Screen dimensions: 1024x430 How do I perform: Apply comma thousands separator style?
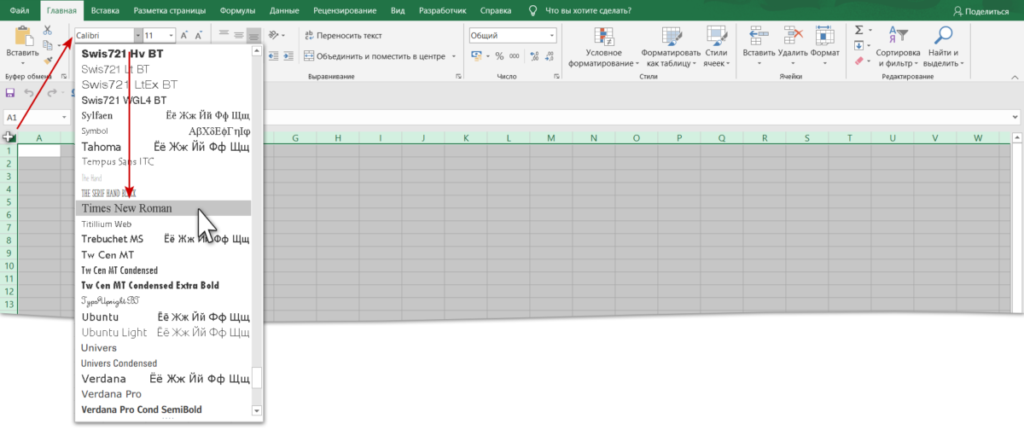(x=515, y=56)
